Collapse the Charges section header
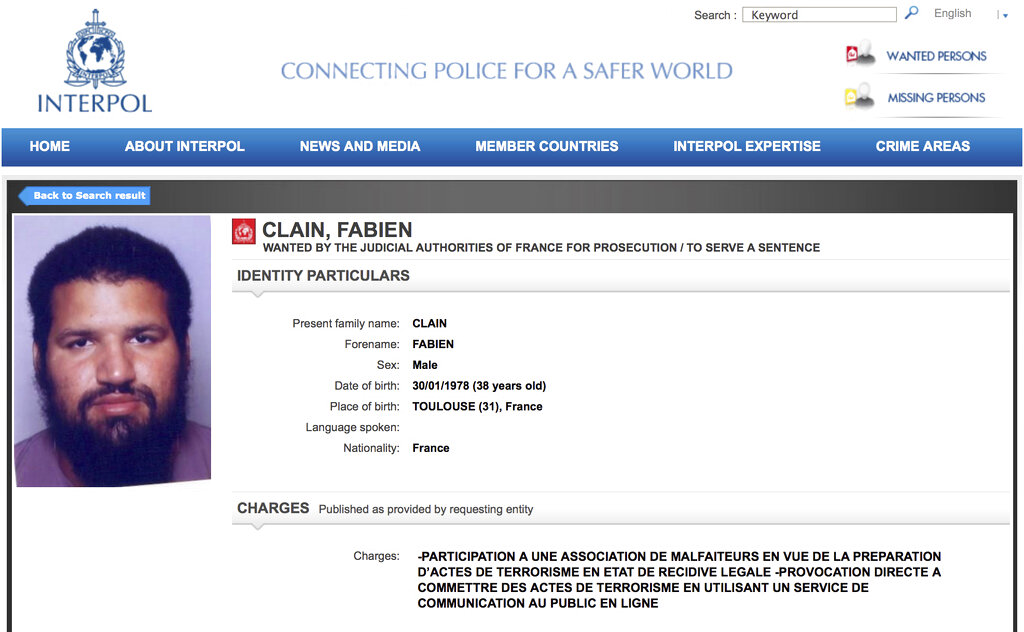This screenshot has width=1024, height=632. click(273, 508)
